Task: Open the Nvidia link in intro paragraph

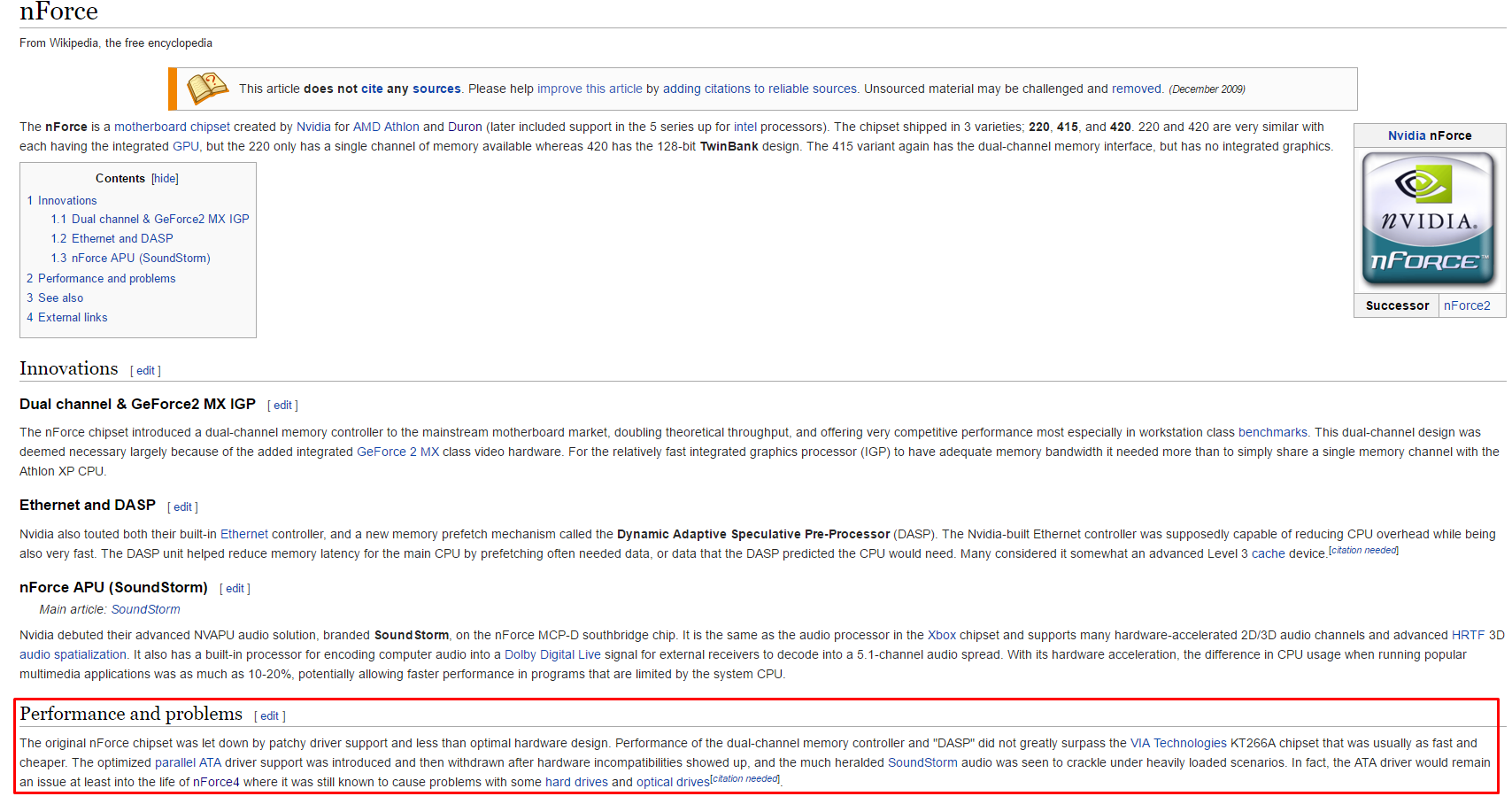Action: [x=313, y=128]
